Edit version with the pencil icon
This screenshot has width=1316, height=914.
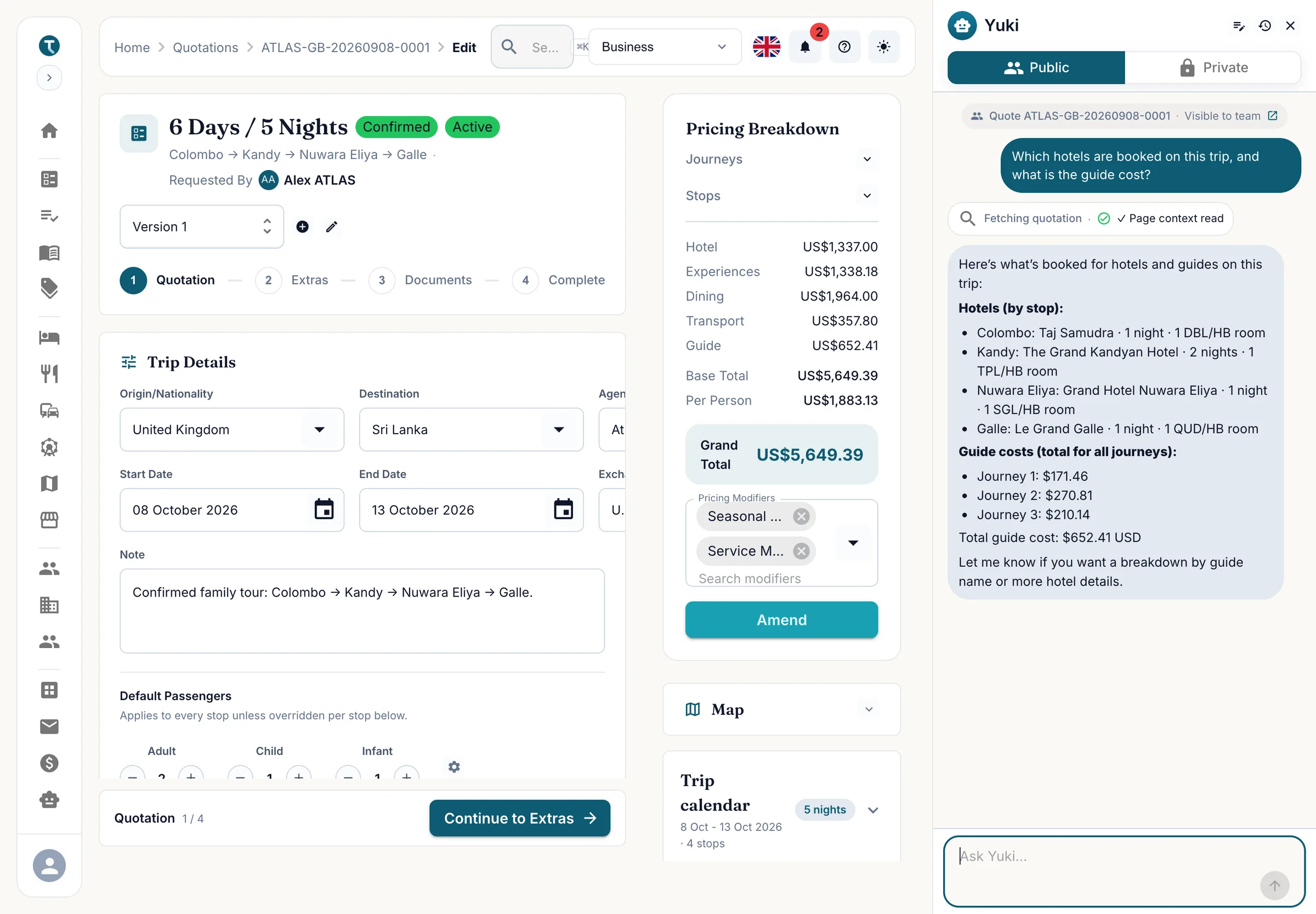(x=332, y=227)
